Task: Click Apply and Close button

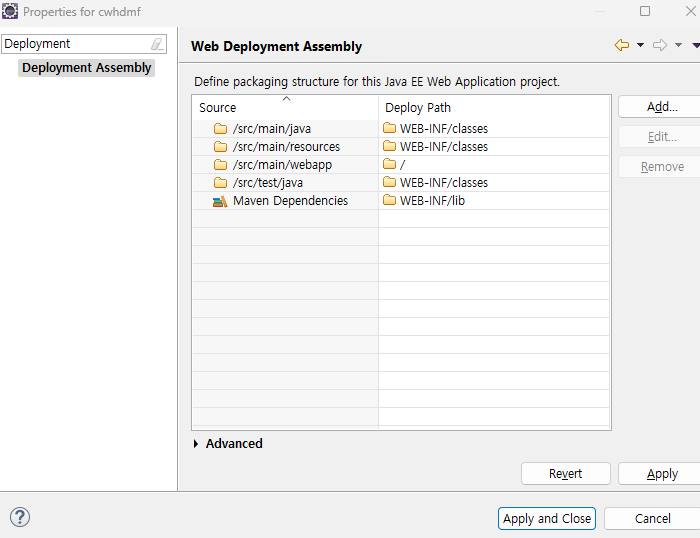Action: tap(547, 519)
